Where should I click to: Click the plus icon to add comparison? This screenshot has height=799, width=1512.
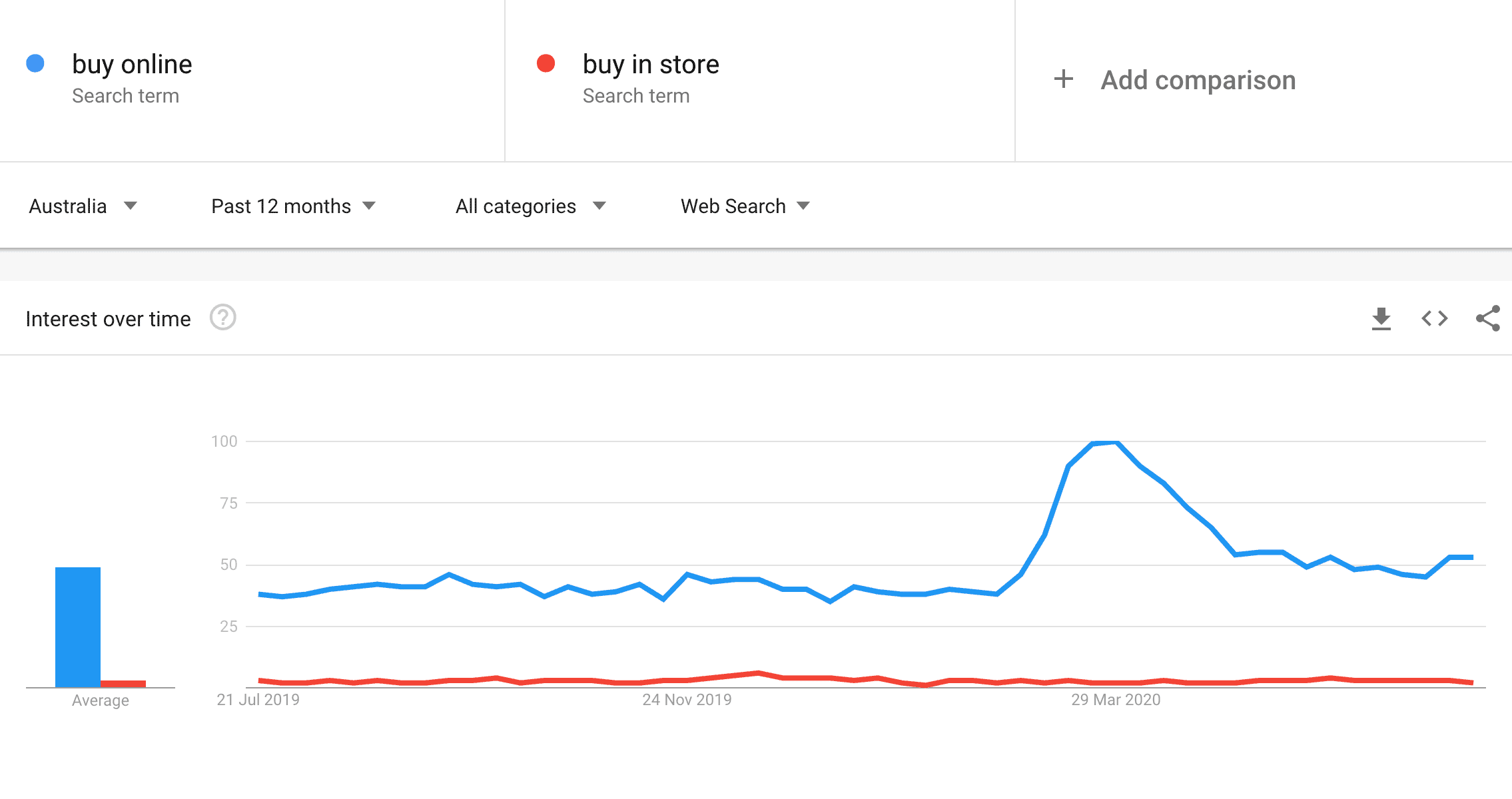point(1064,79)
